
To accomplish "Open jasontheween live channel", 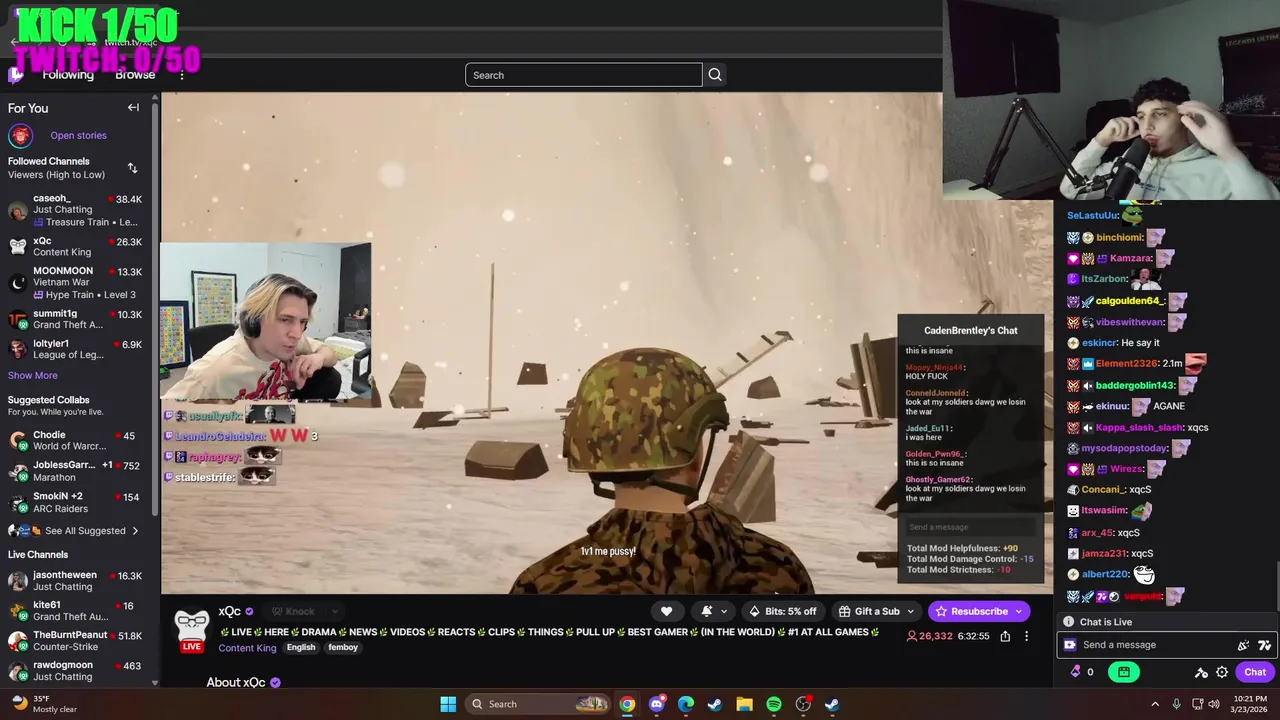I will pyautogui.click(x=75, y=581).
